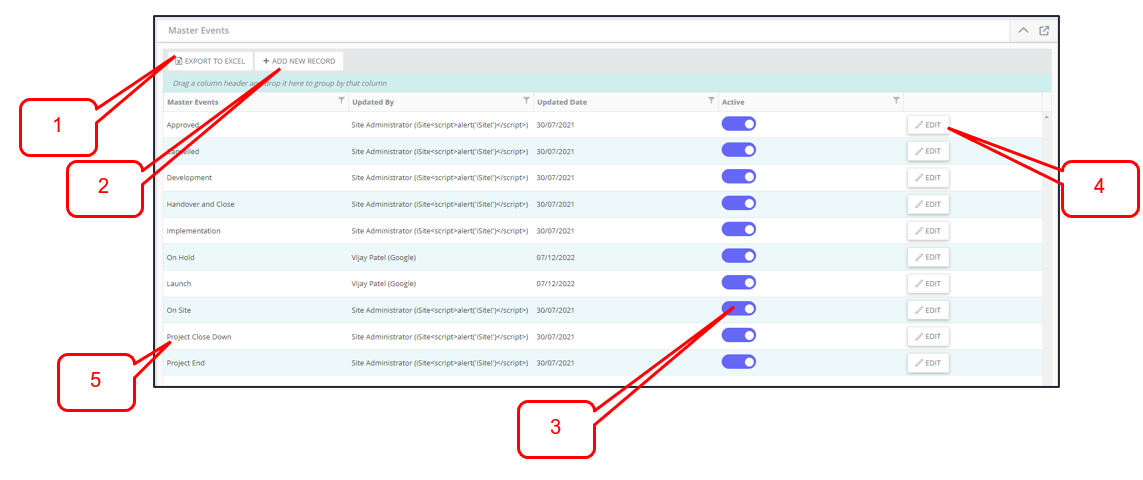The image size is (1143, 480).
Task: Select the On Site cell
Action: click(179, 310)
